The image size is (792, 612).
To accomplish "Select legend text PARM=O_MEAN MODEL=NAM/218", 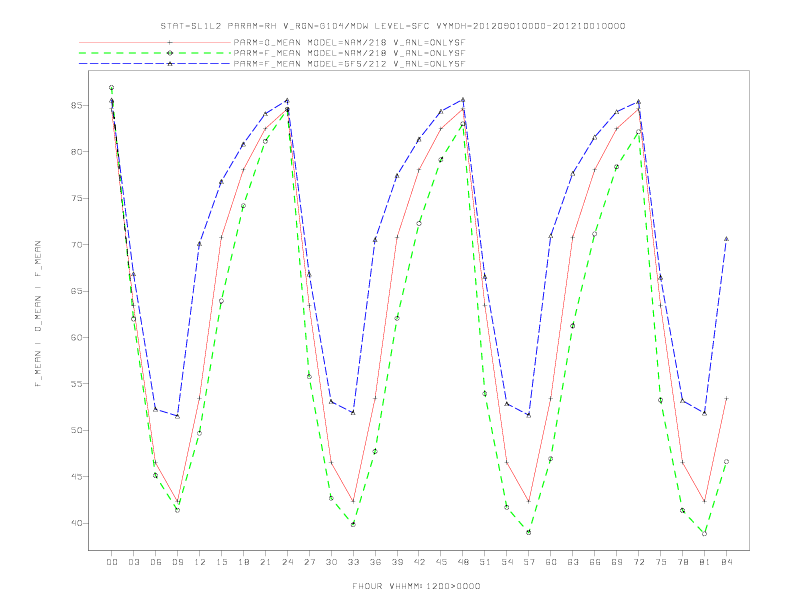I will point(310,42).
